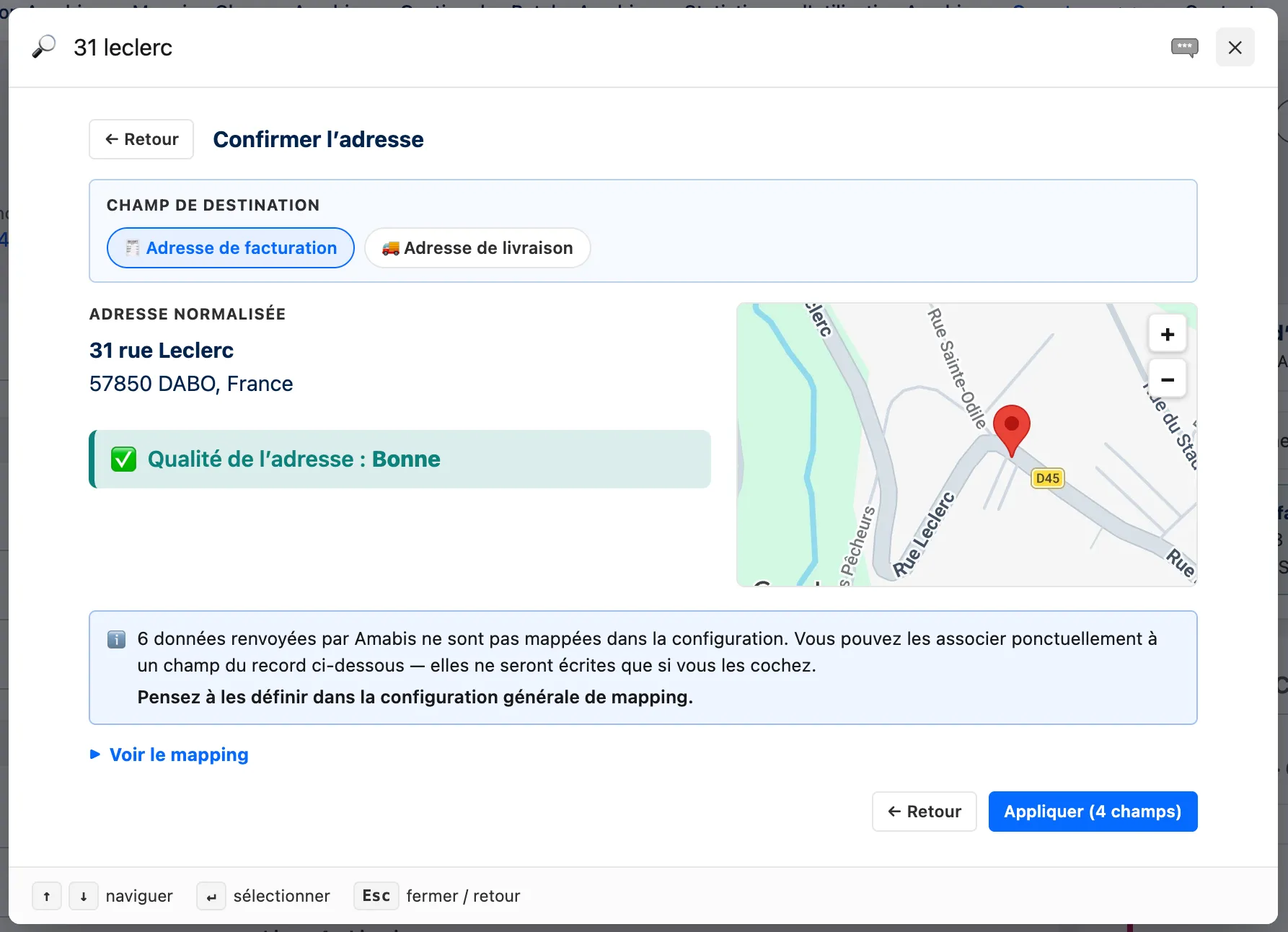Select Adresse de facturation destination
Screen dimensions: 1288x932
(x=231, y=248)
